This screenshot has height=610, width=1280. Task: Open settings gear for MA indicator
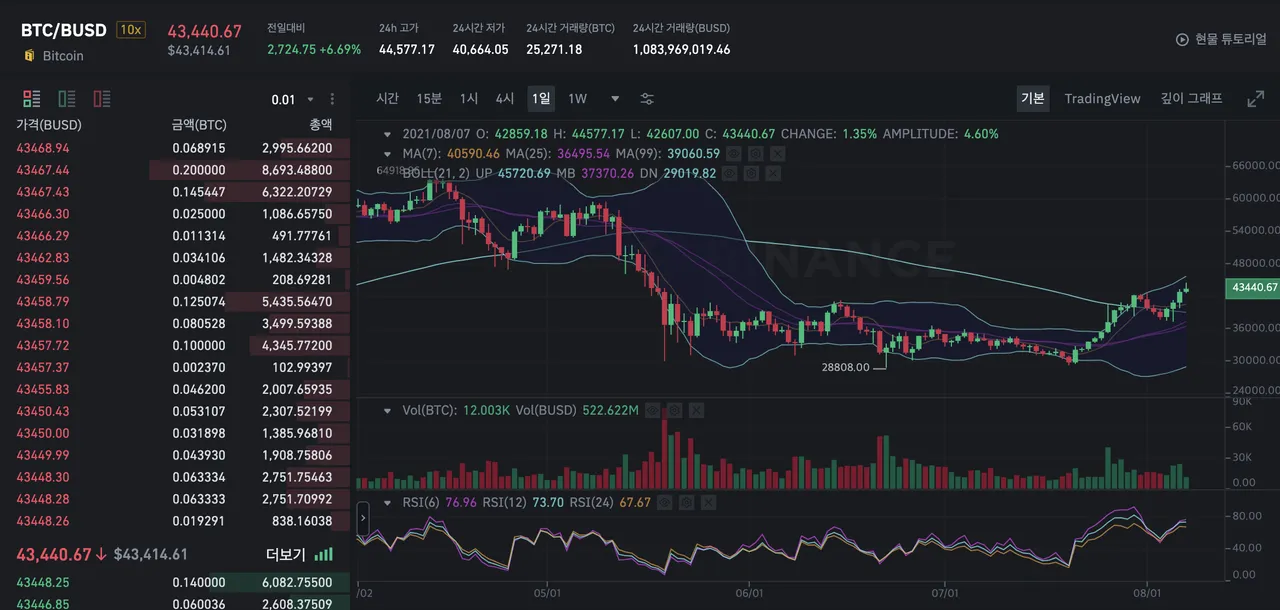755,154
